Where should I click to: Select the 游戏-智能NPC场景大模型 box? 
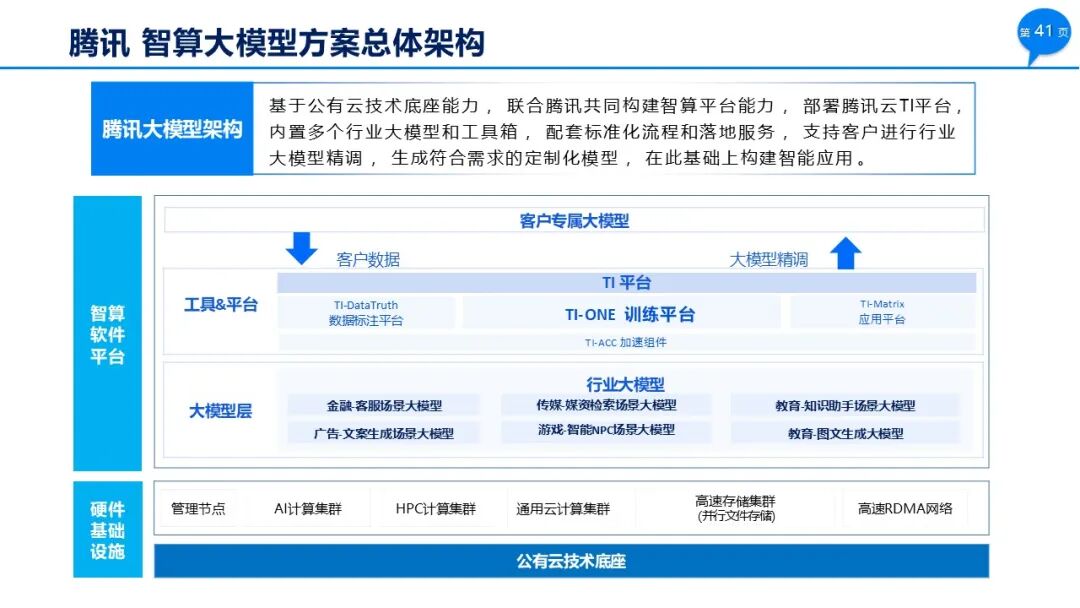(606, 430)
